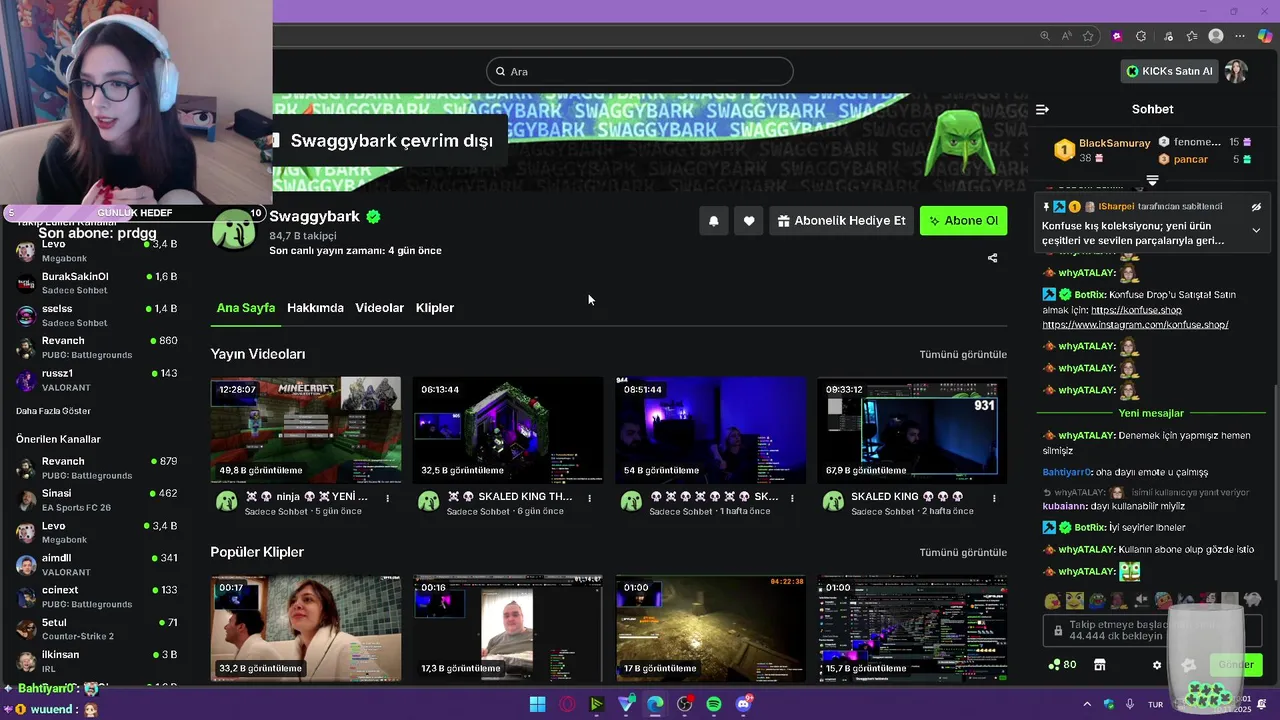Open the Ana Sayfa tab
Screen dimensions: 1280x720
point(246,308)
